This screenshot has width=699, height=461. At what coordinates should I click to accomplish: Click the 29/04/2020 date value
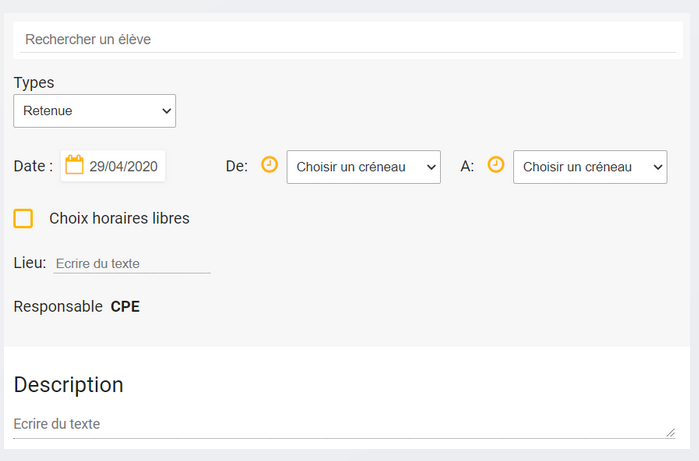click(x=124, y=167)
